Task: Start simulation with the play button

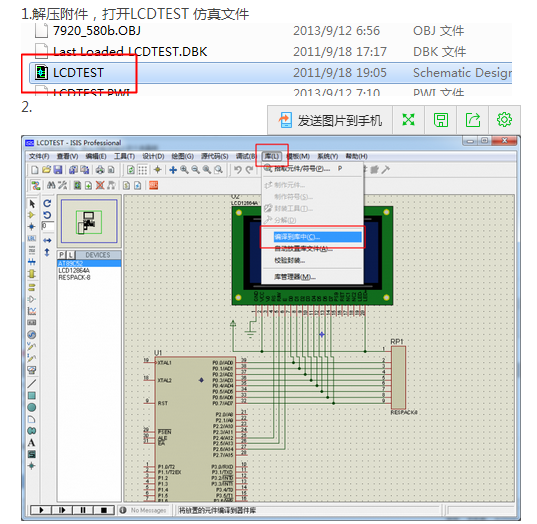Action: click(x=41, y=510)
